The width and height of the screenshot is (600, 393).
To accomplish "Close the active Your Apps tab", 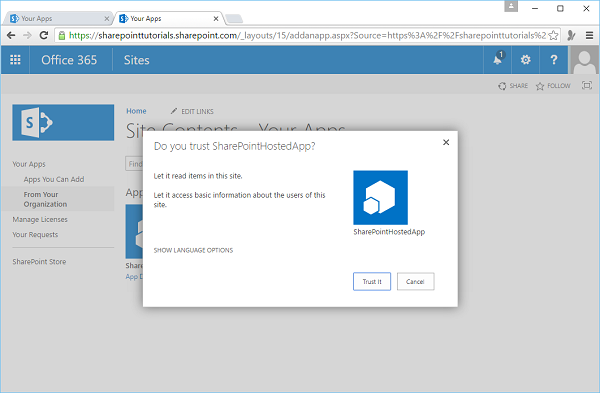I will pos(216,18).
